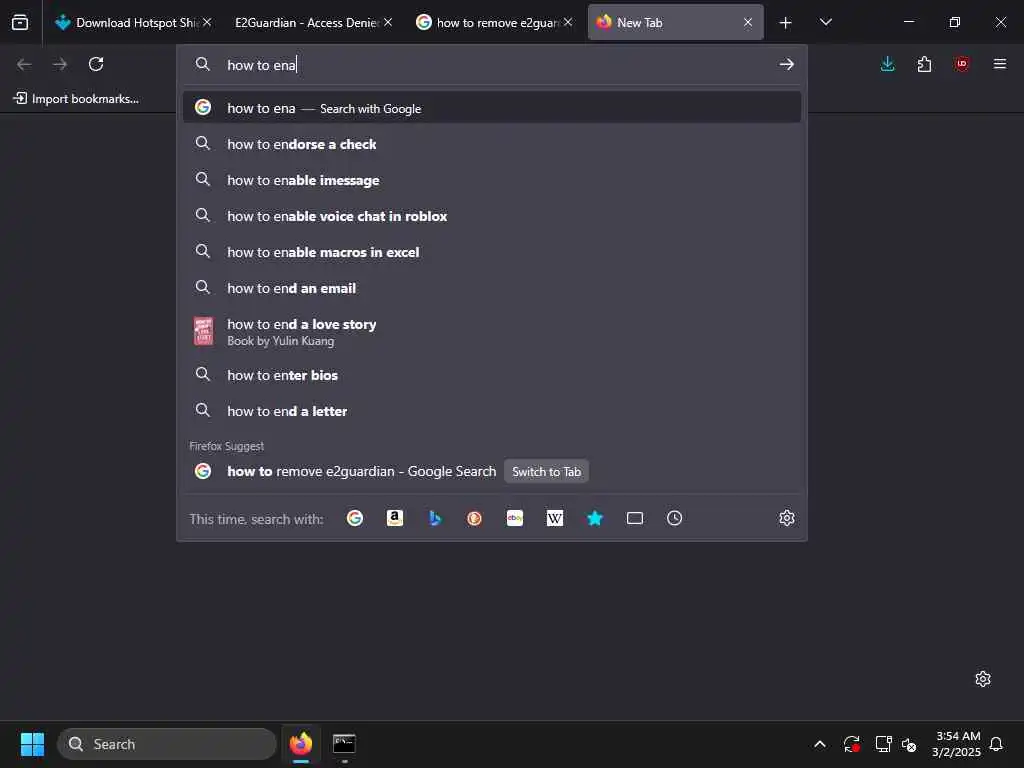Switch to E2Guardian Access Denied tab
Image resolution: width=1024 pixels, height=768 pixels.
tap(312, 22)
